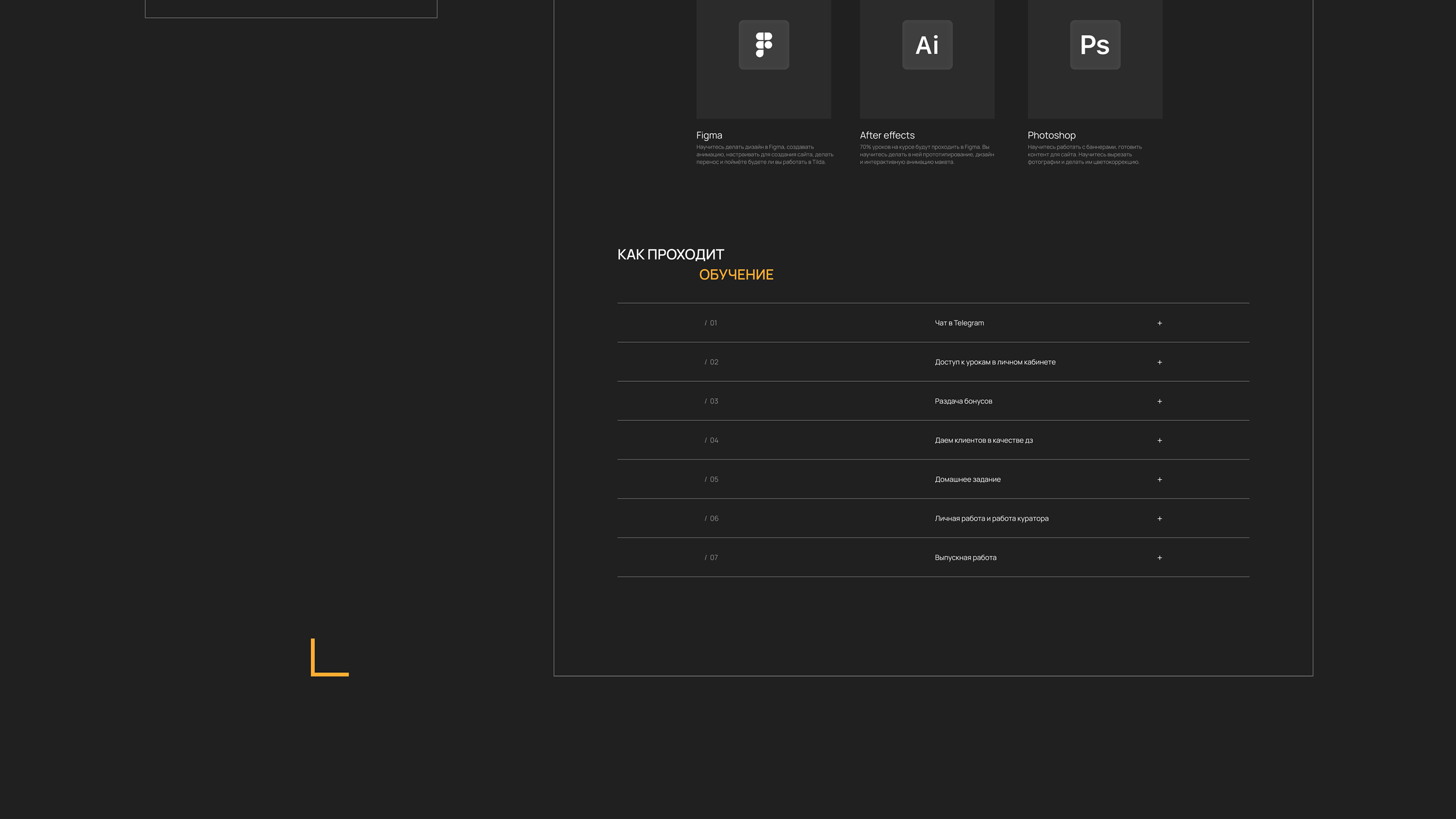Select the Домашнее задание item text
The width and height of the screenshot is (1456, 819).
coord(967,479)
